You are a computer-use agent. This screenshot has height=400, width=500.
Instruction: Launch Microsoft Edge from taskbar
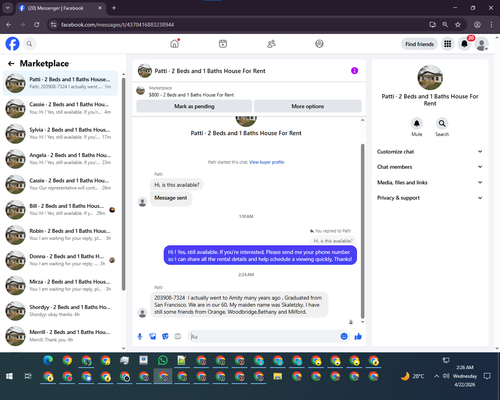pyautogui.click(x=48, y=360)
